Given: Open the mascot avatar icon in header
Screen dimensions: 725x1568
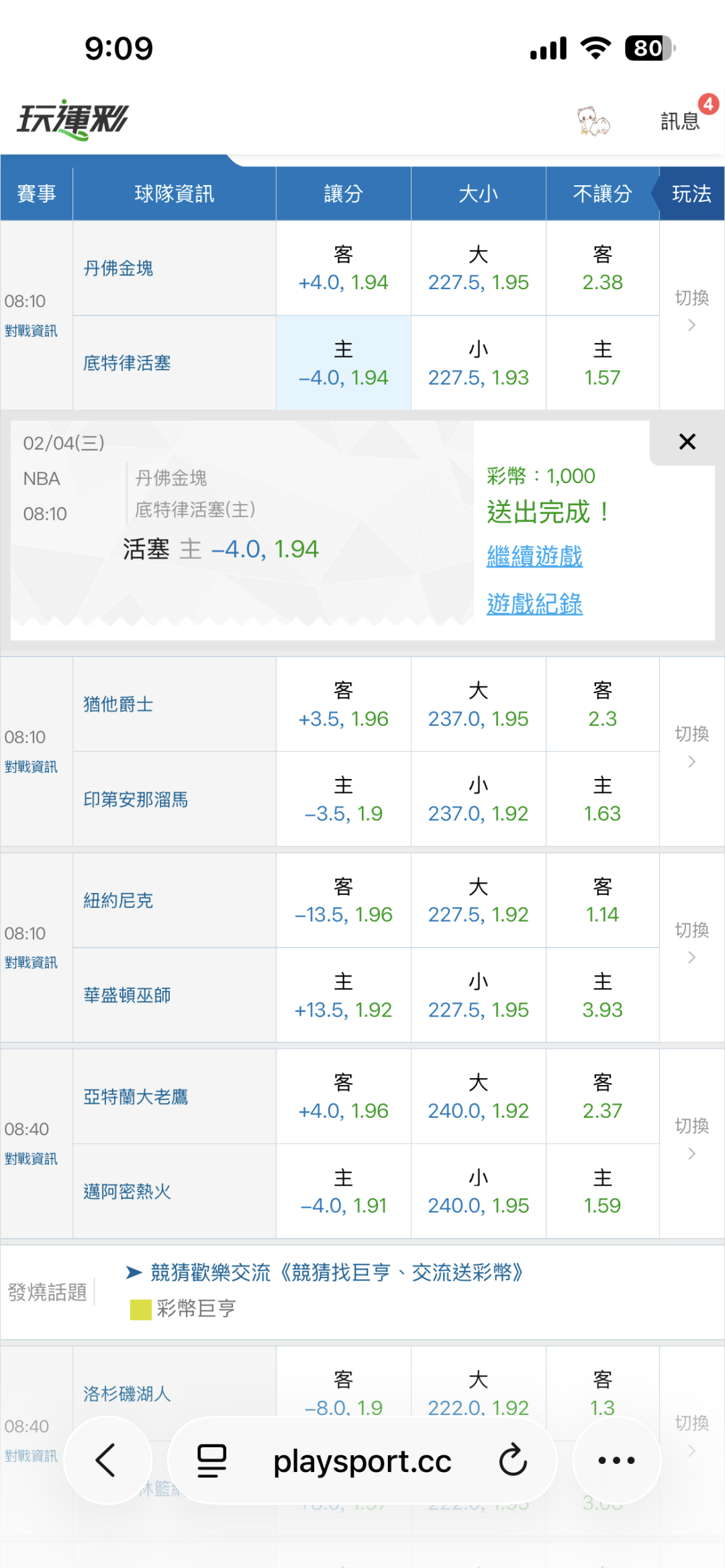Looking at the screenshot, I should pyautogui.click(x=593, y=121).
